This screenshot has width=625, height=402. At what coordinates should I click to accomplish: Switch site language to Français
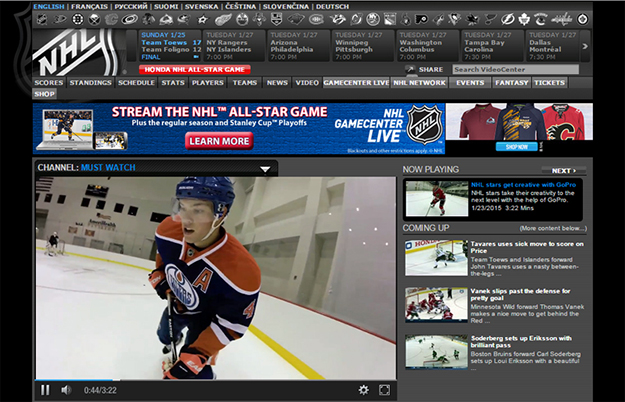(x=89, y=6)
